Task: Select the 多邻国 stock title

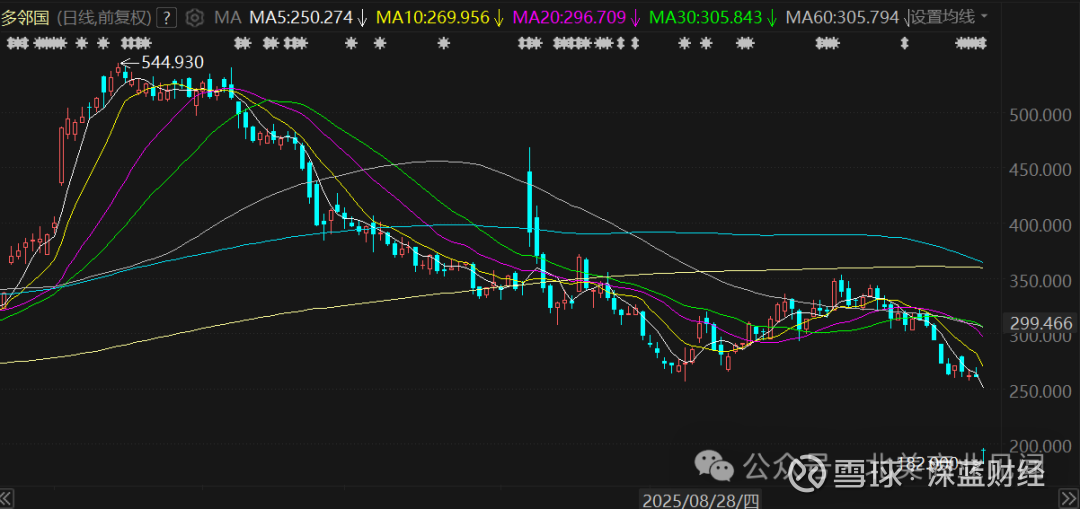Action: click(x=25, y=17)
